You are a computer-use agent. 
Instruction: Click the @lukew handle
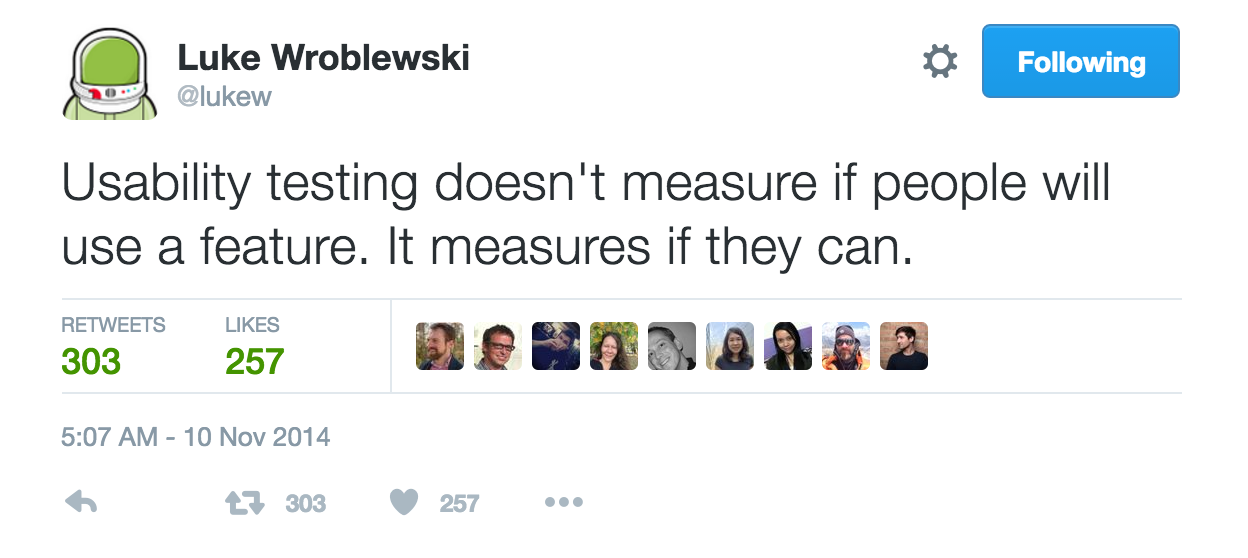(x=224, y=96)
